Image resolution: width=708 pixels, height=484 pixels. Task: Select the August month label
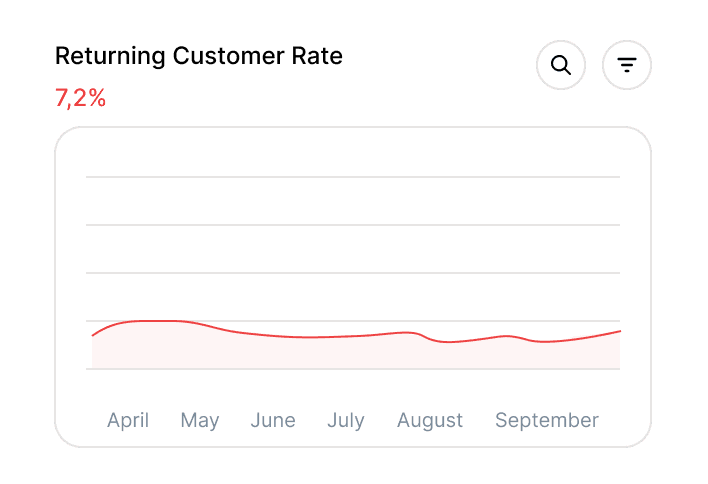click(430, 420)
